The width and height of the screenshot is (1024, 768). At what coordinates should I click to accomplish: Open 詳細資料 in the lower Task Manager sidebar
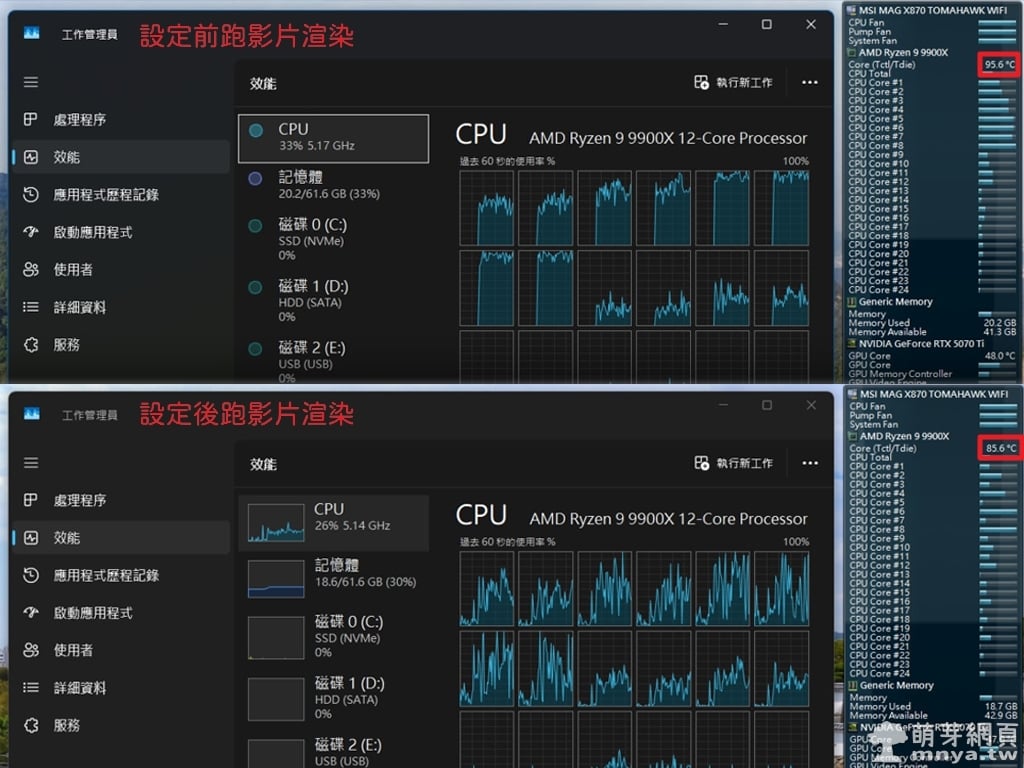point(79,688)
